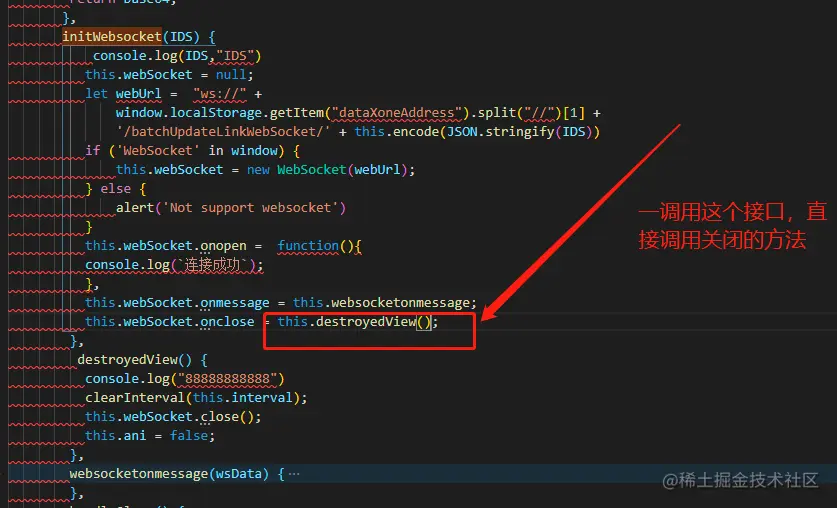Click the alert function call

(x=135, y=208)
